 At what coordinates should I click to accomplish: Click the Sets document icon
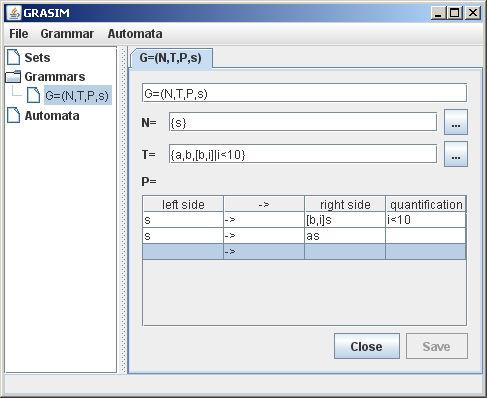(x=13, y=57)
